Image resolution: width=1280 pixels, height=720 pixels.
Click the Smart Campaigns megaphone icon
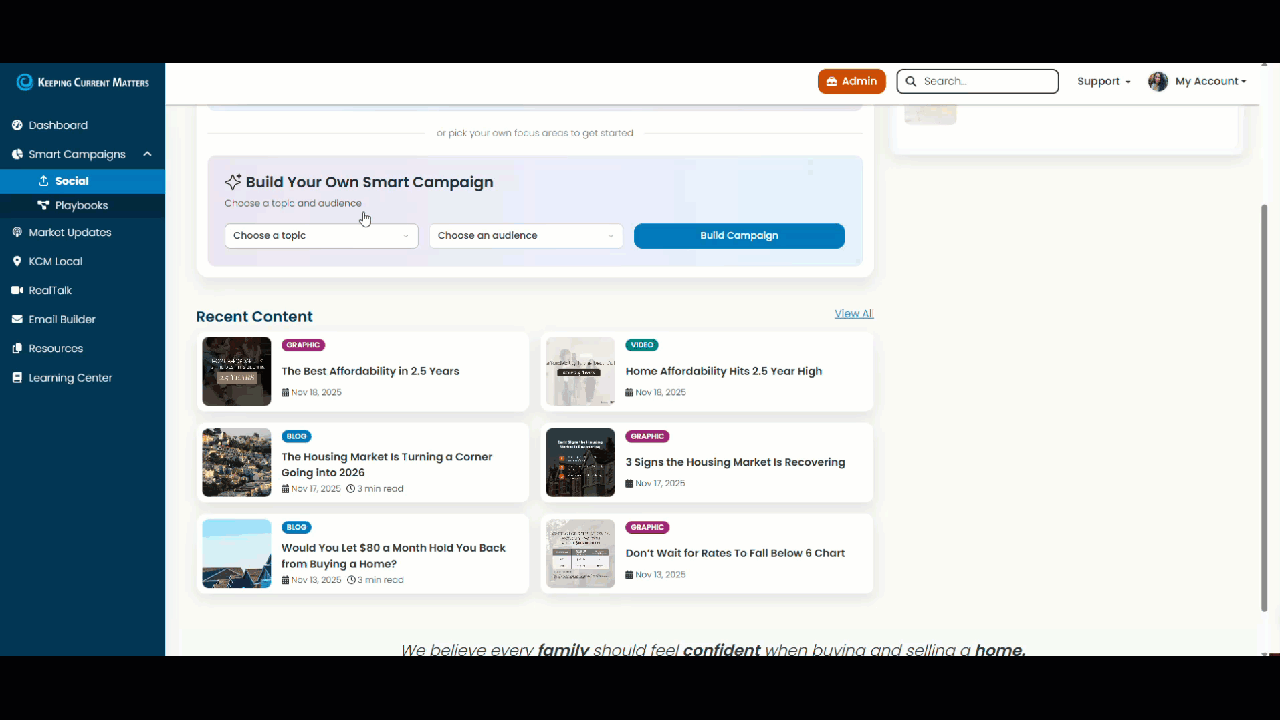click(x=17, y=154)
